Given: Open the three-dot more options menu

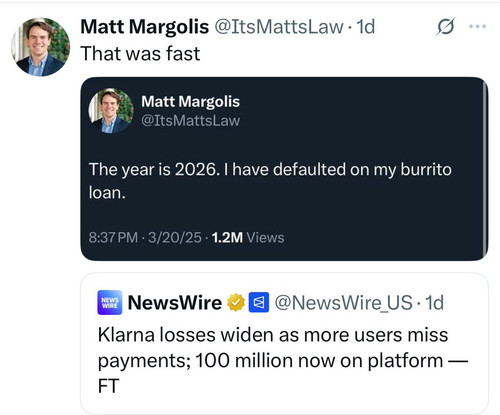Looking at the screenshot, I should 477,26.
